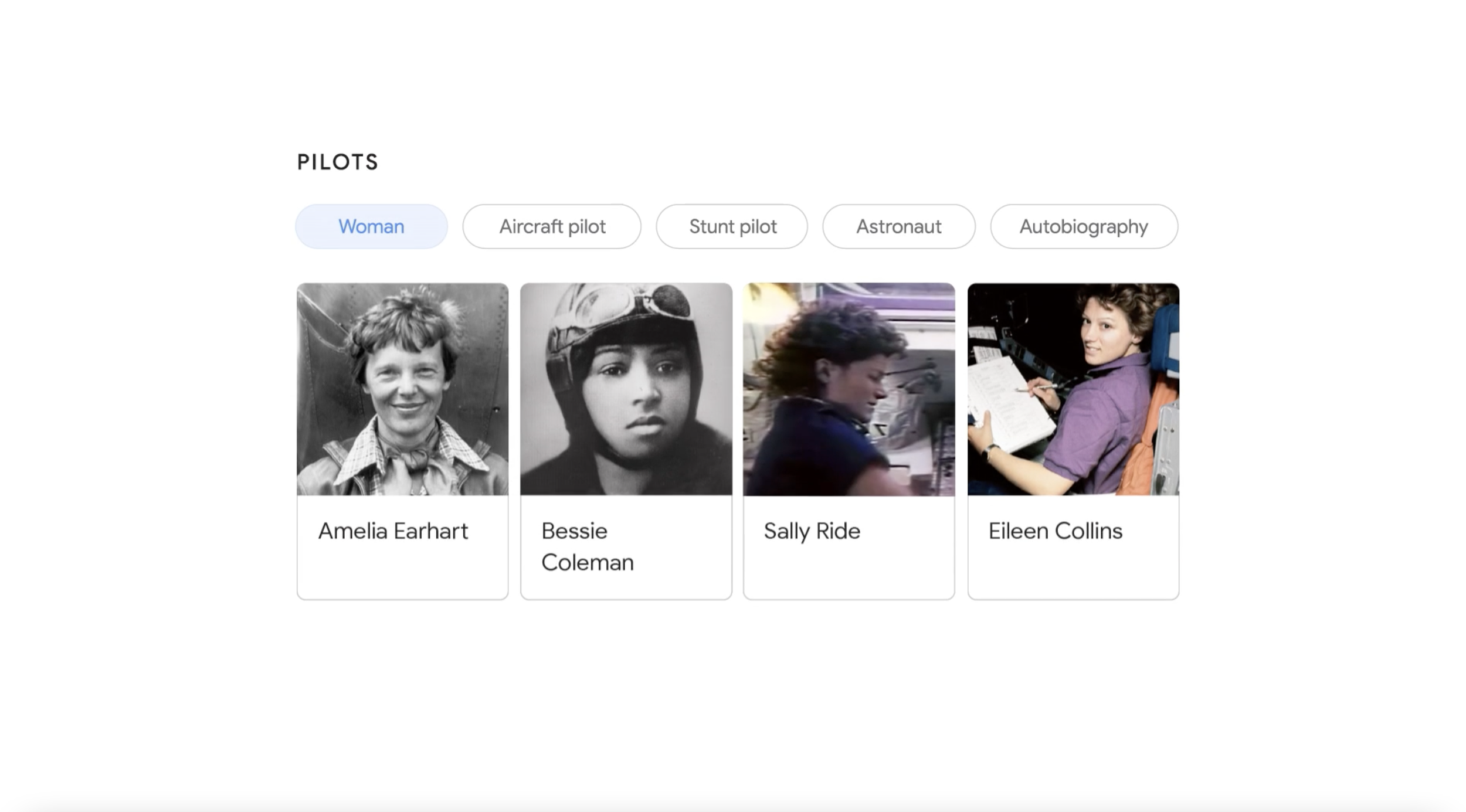1466x812 pixels.
Task: Deselect the Woman filter chip
Action: (x=371, y=226)
